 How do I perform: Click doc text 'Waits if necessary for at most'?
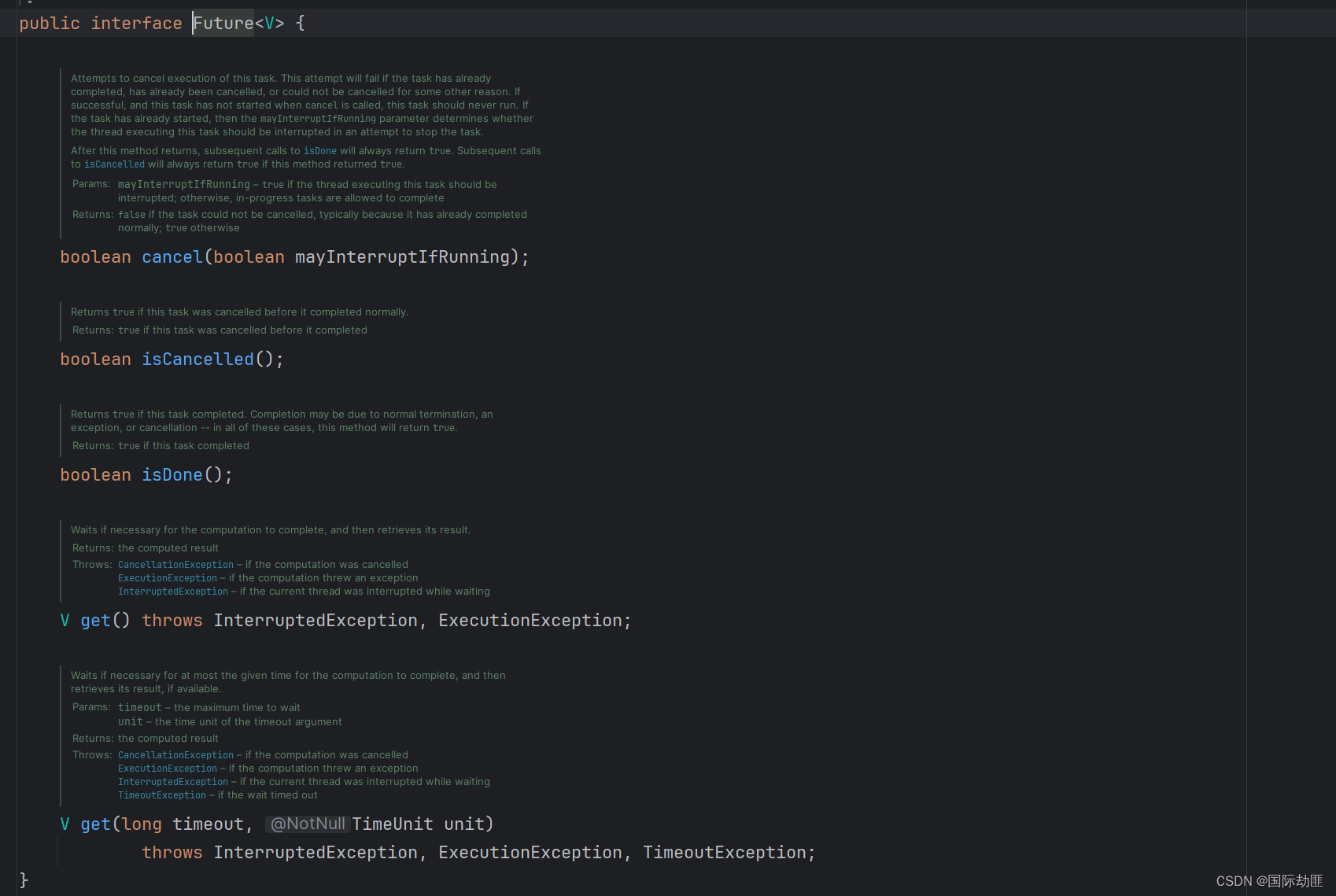pos(142,676)
